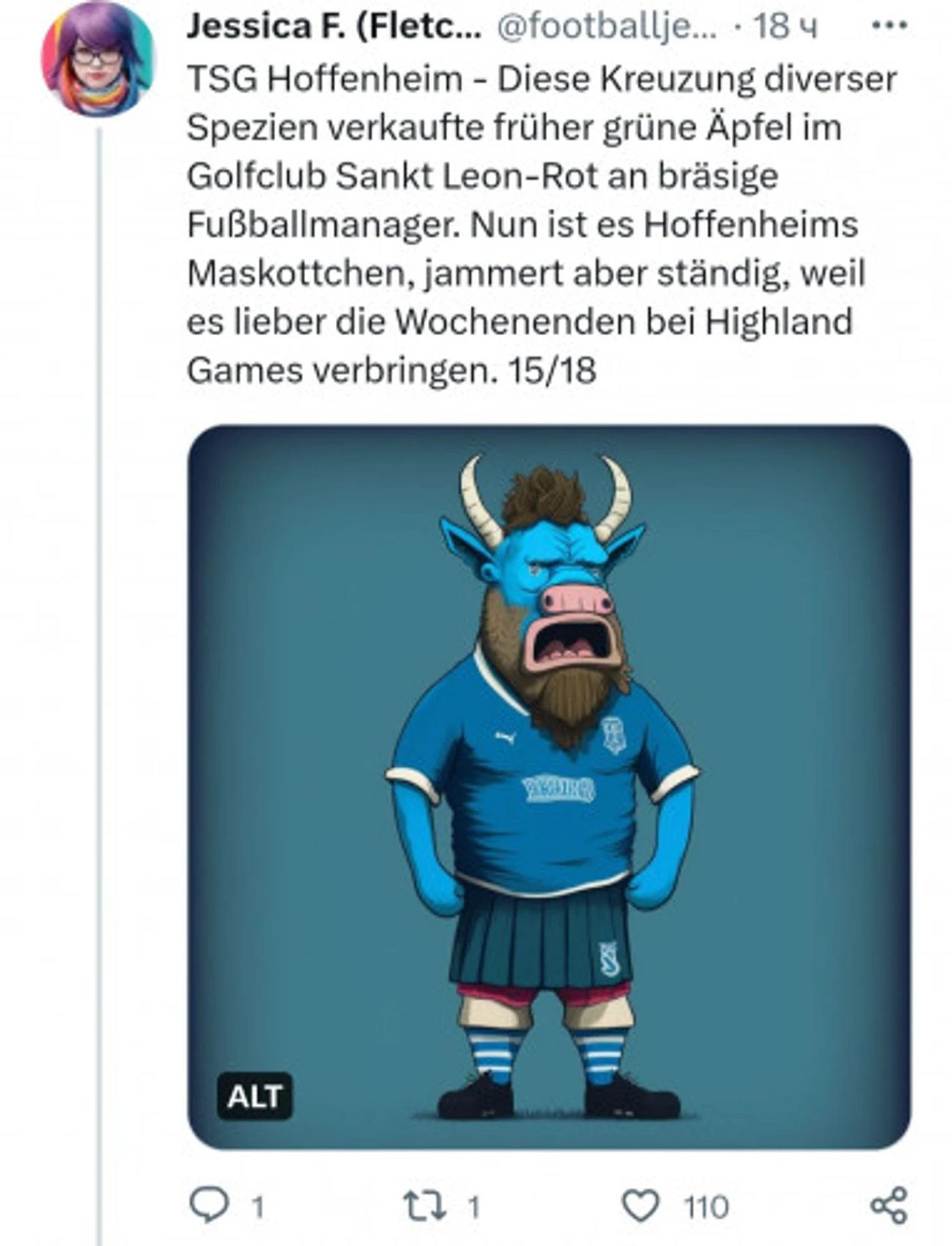952x1246 pixels.
Task: Click the repost count 1
Action: pyautogui.click(x=474, y=1207)
